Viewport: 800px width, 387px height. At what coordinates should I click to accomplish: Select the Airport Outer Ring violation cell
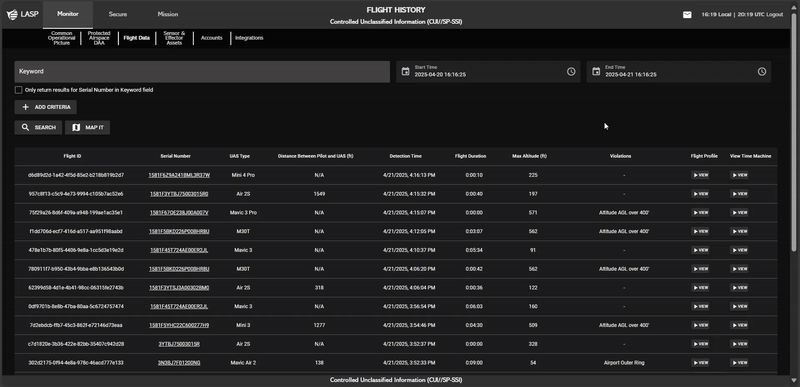(624, 363)
